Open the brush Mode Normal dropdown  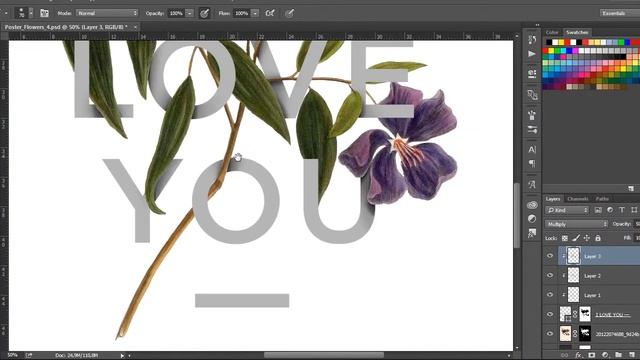tap(107, 13)
